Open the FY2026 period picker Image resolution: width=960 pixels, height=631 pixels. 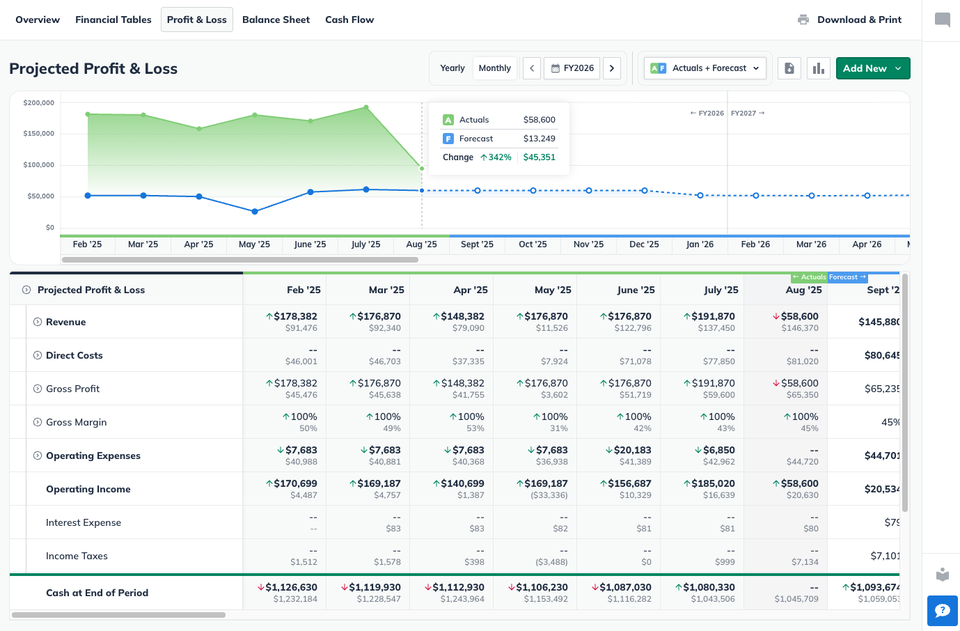pos(572,68)
